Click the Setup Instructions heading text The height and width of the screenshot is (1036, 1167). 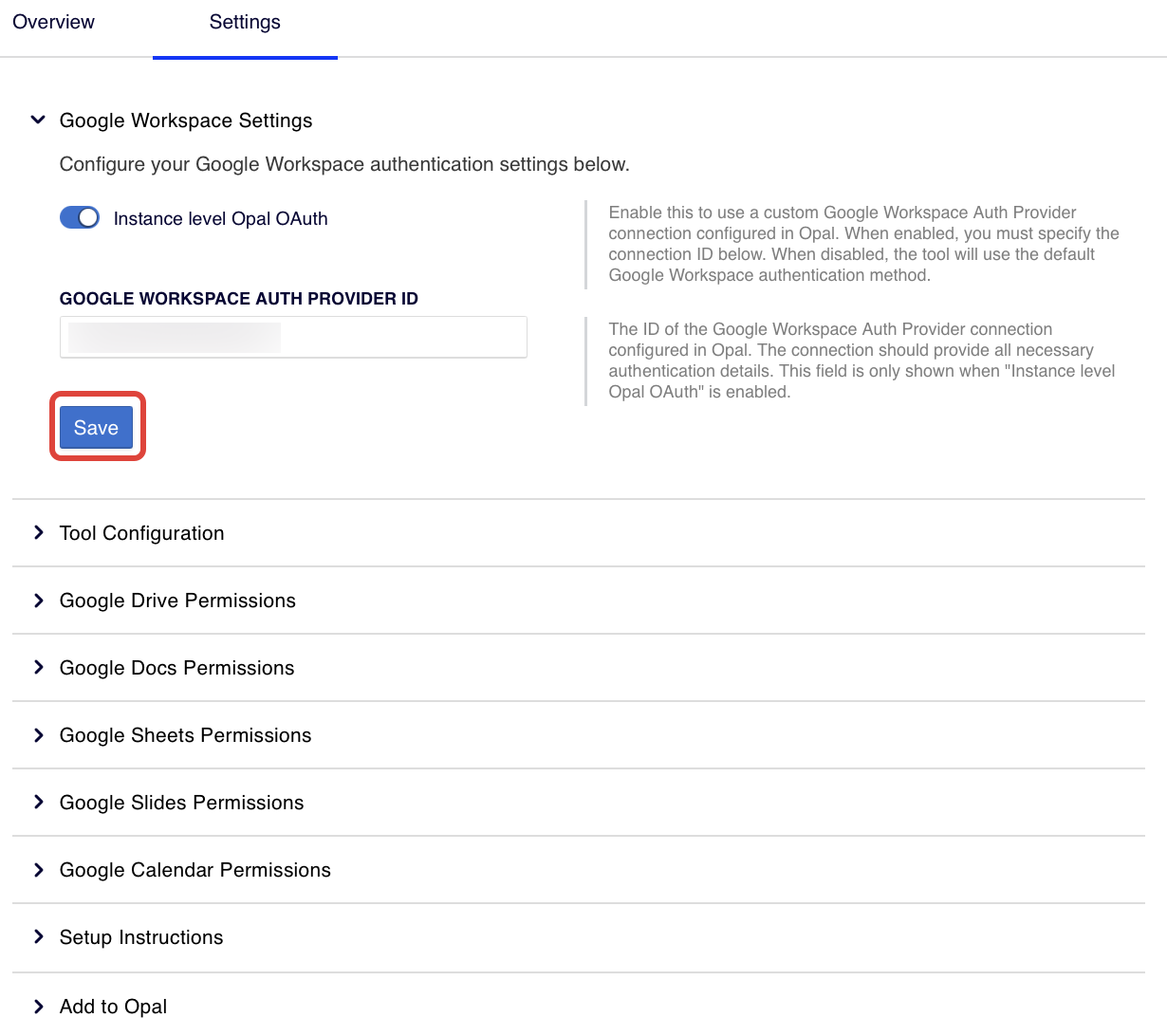point(141,937)
